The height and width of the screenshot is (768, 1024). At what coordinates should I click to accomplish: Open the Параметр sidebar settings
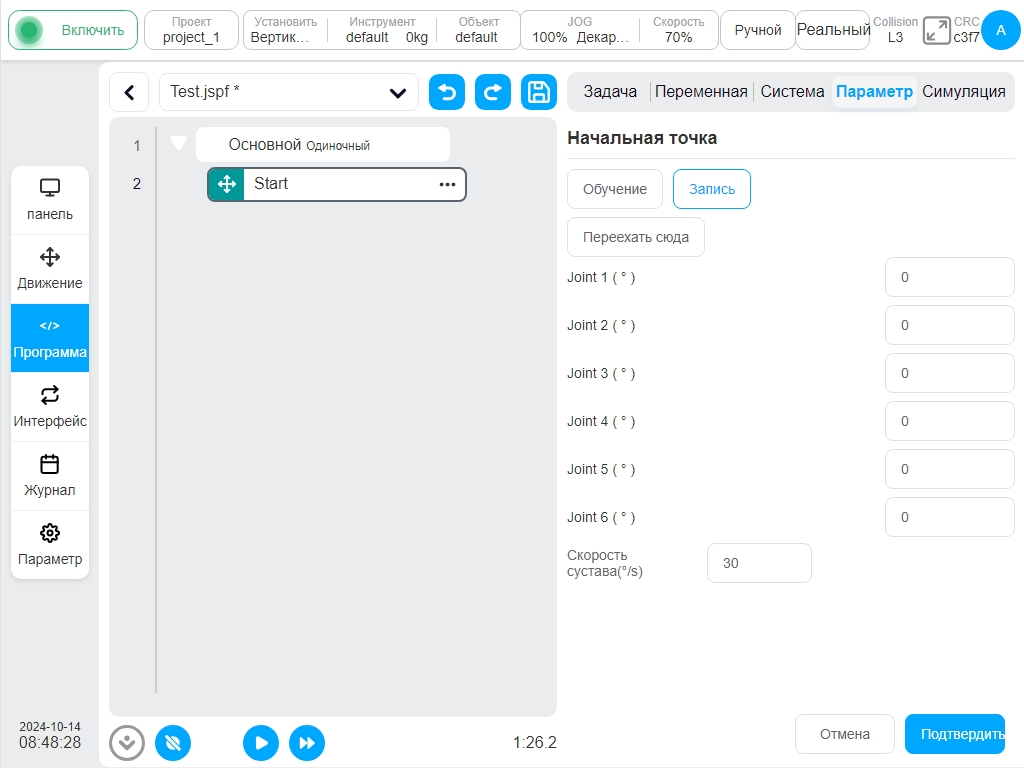(x=50, y=545)
